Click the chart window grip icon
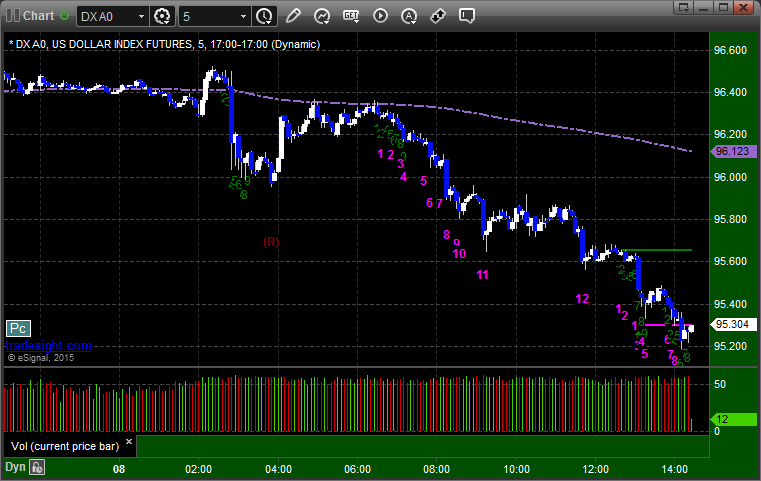 pyautogui.click(x=13, y=16)
